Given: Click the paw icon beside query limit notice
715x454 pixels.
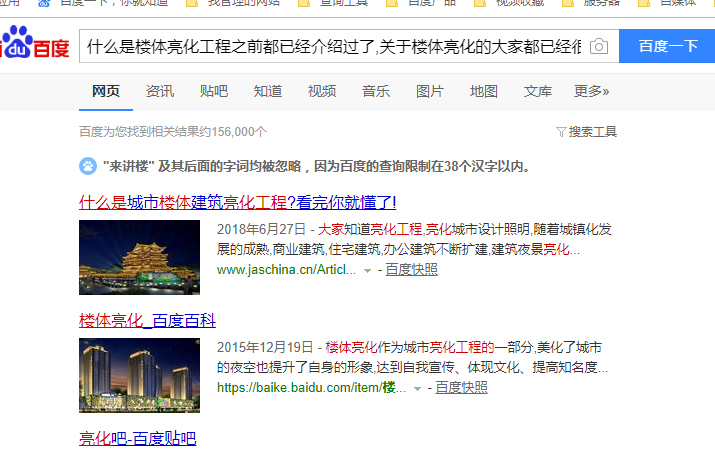Looking at the screenshot, I should click(x=88, y=166).
